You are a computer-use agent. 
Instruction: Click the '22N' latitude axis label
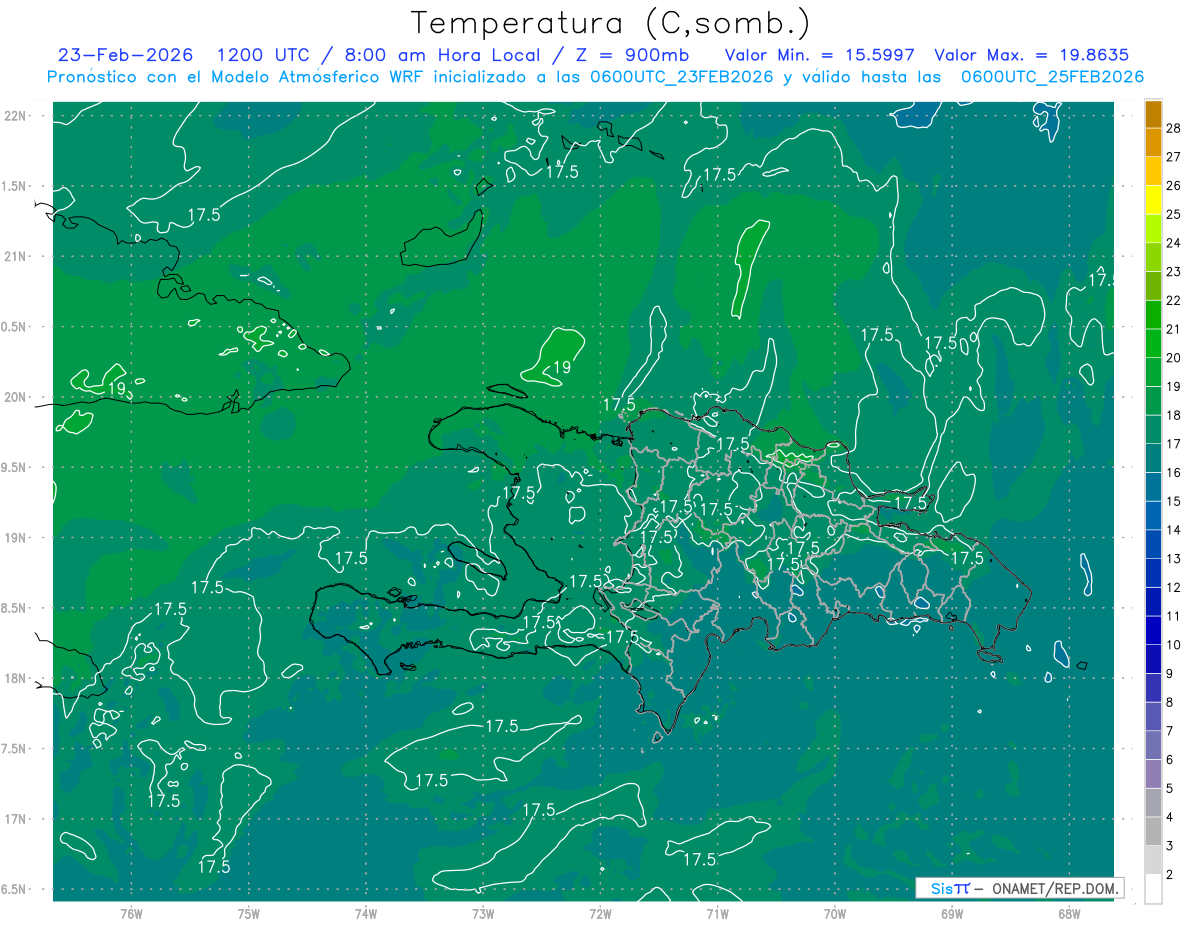click(x=17, y=116)
